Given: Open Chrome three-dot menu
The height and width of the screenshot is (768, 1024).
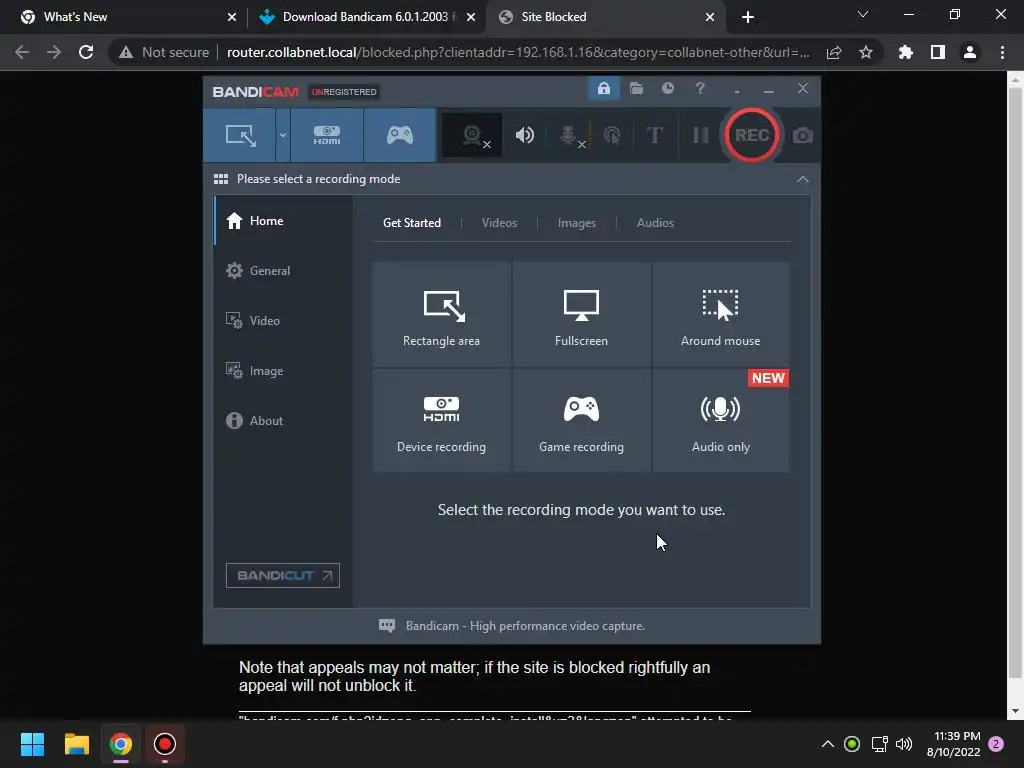Looking at the screenshot, I should pyautogui.click(x=1002, y=52).
